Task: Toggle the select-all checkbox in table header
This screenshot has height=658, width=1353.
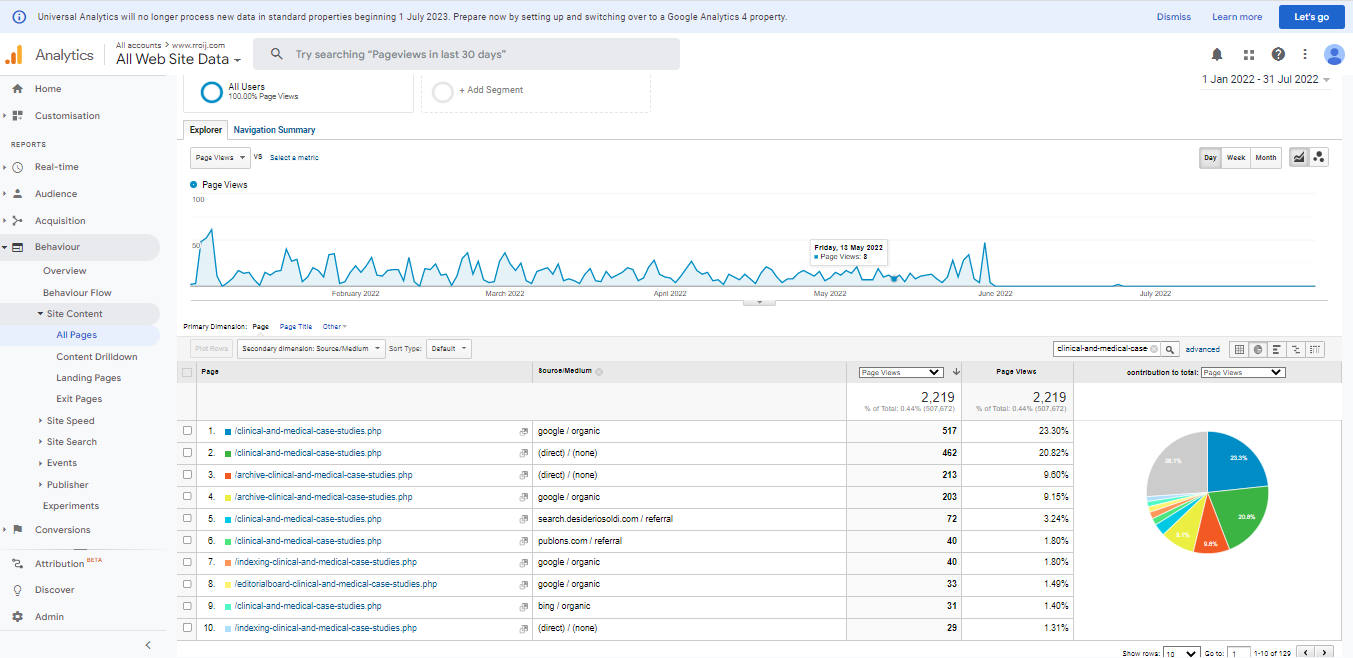Action: [187, 372]
